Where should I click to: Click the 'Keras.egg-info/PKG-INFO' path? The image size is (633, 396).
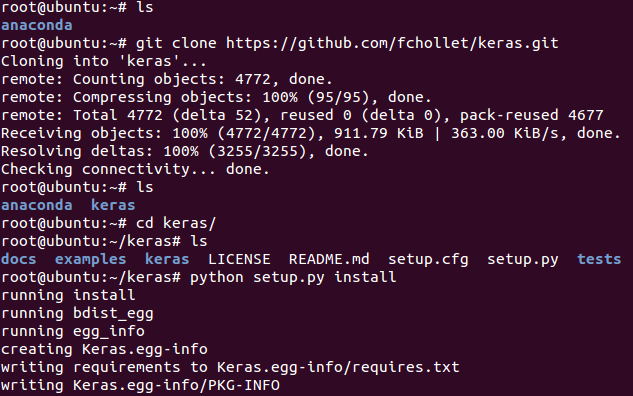(176, 386)
